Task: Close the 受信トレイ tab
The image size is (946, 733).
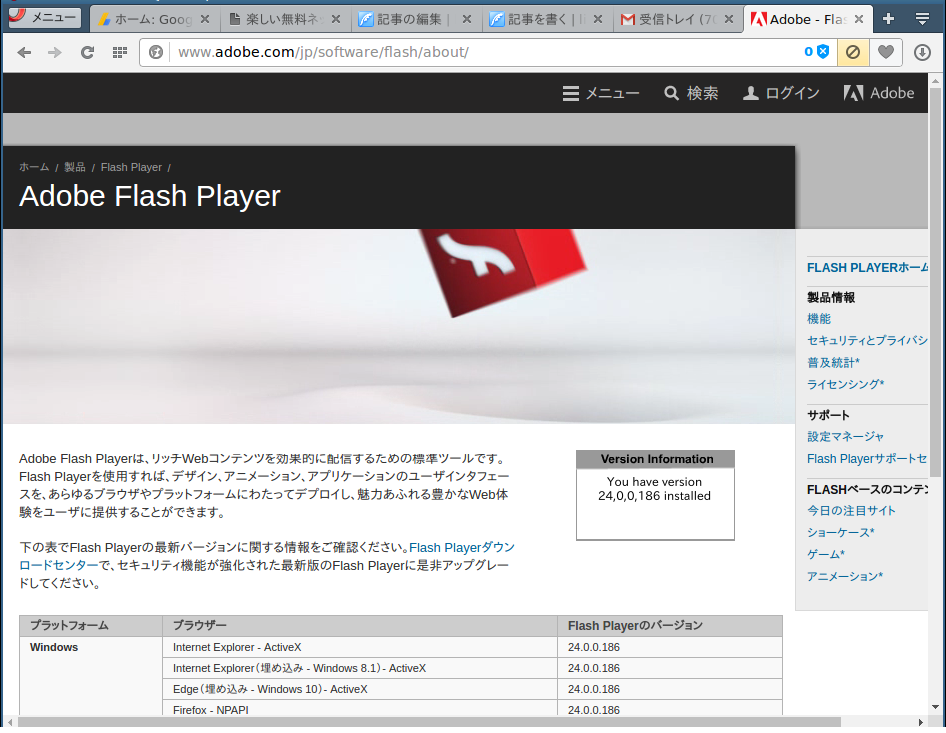Action: (729, 19)
